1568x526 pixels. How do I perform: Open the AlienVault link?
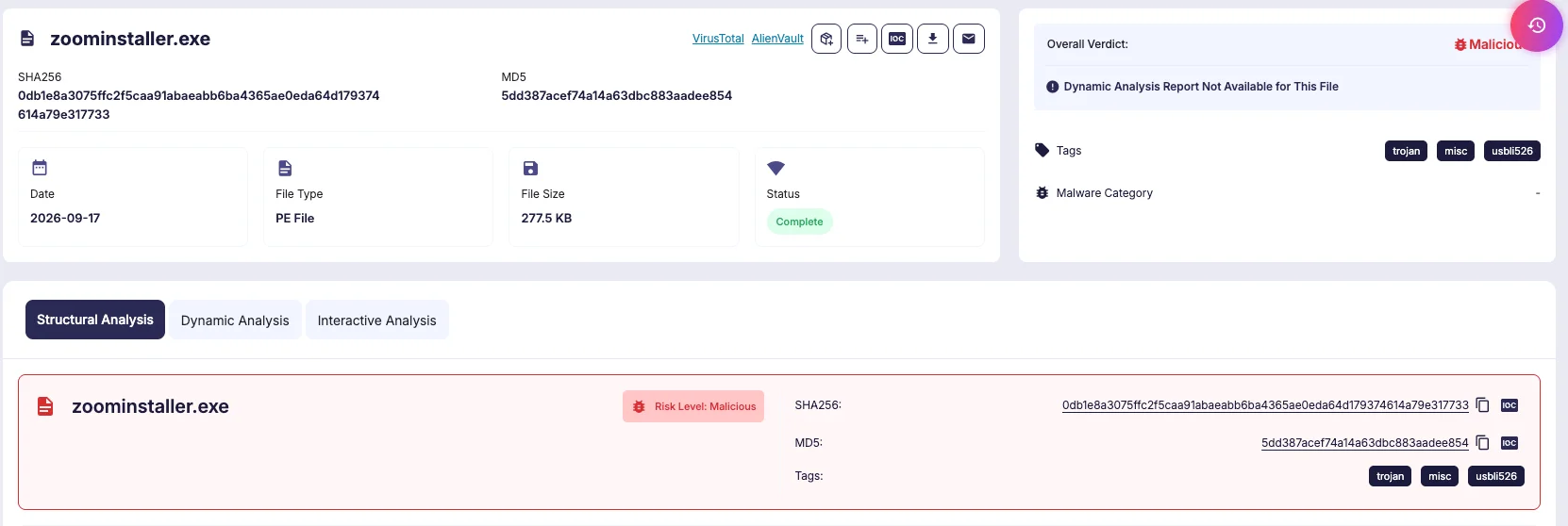click(777, 39)
